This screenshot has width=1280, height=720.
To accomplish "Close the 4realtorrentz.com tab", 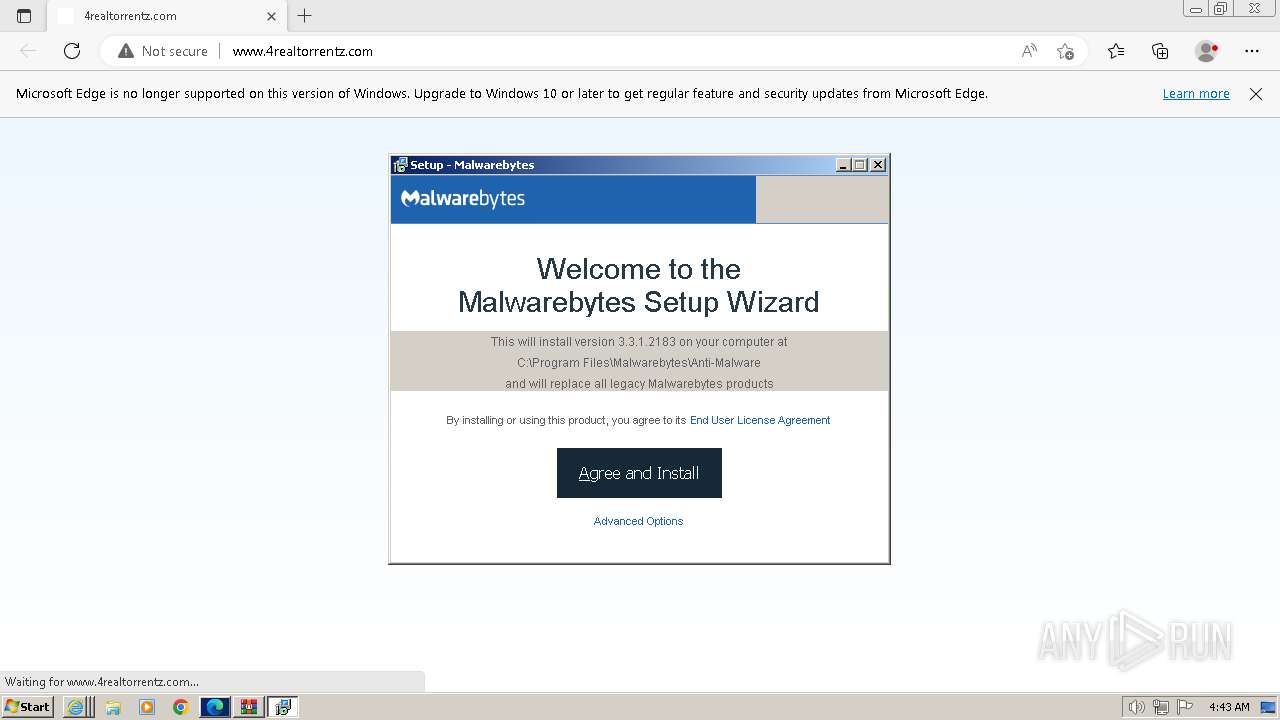I will pyautogui.click(x=271, y=16).
